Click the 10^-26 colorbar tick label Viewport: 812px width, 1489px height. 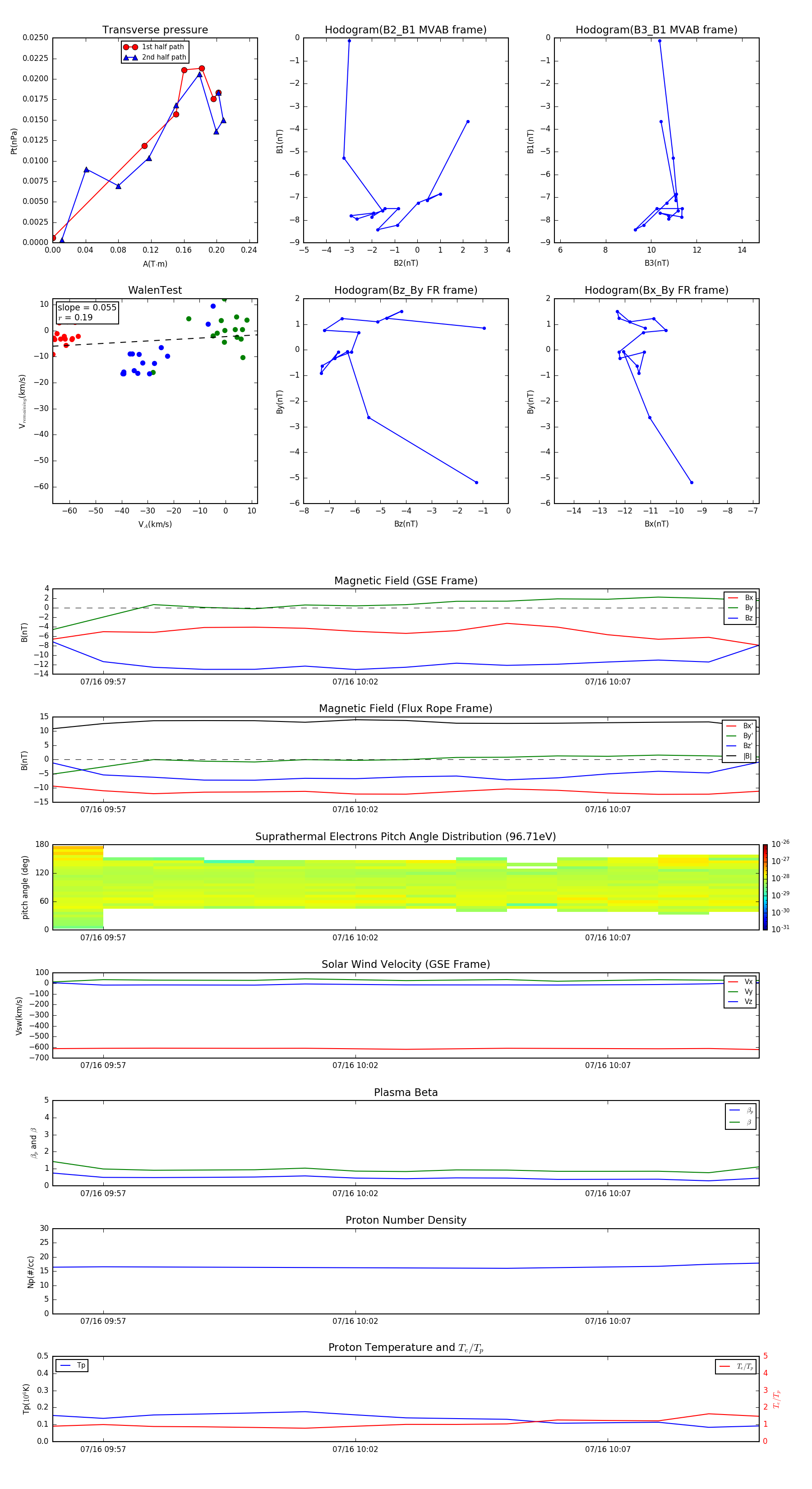tap(780, 844)
